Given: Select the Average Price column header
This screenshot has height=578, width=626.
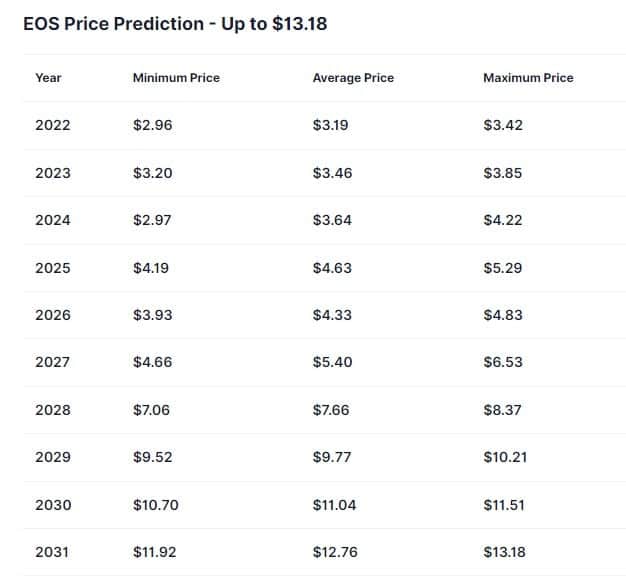Looking at the screenshot, I should (x=353, y=78).
